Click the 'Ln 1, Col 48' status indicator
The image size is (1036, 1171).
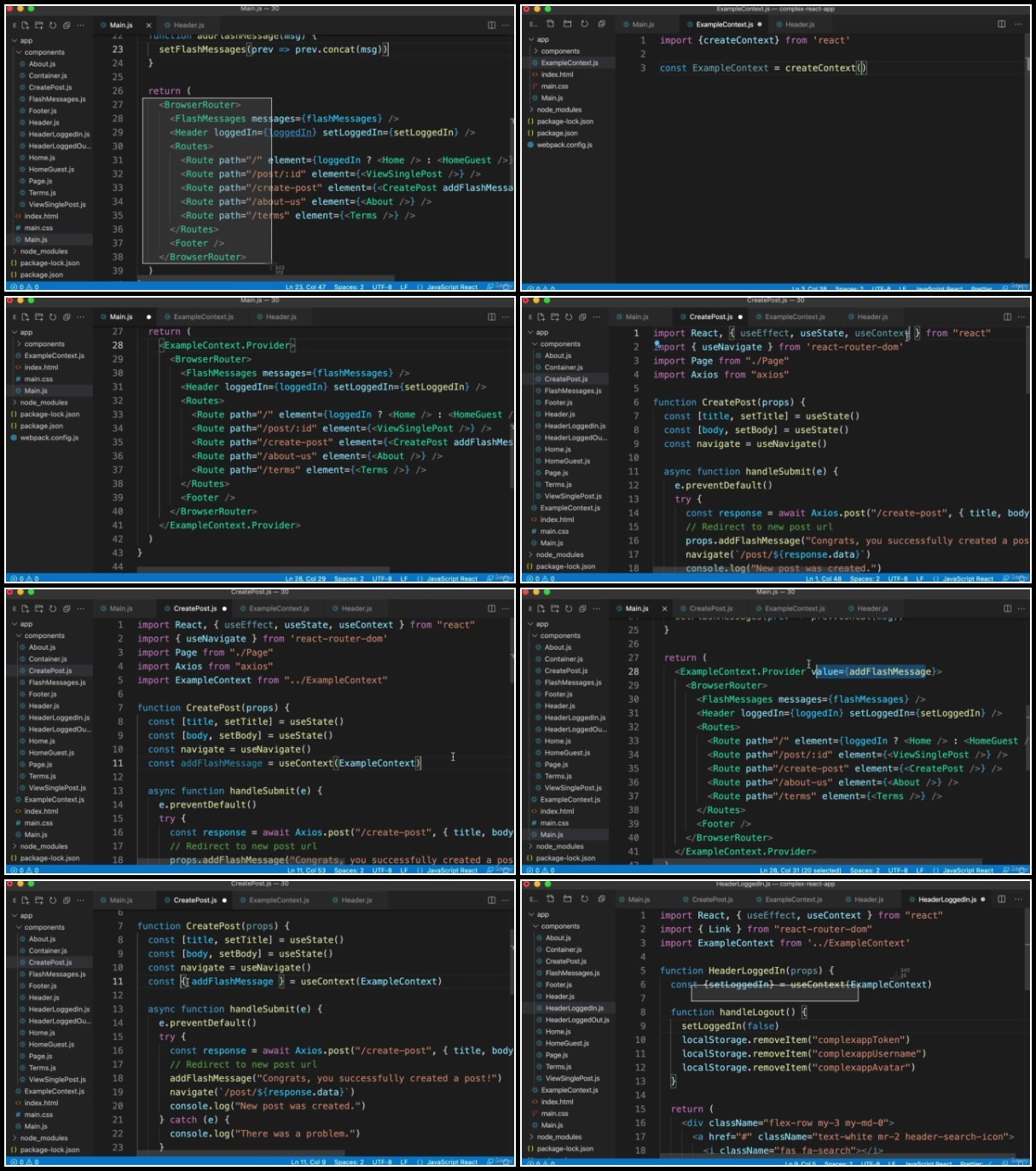click(x=824, y=579)
